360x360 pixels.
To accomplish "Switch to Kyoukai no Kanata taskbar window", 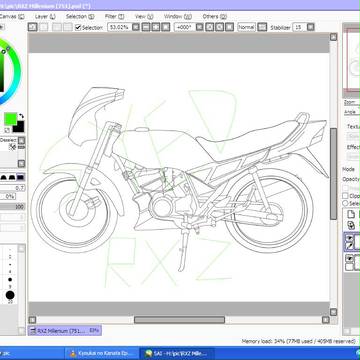I will (102, 353).
